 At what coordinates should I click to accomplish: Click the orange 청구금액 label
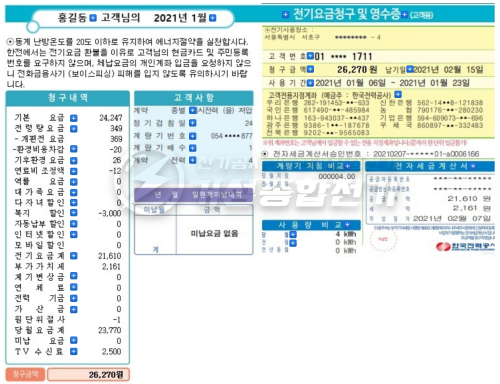pyautogui.click(x=25, y=374)
